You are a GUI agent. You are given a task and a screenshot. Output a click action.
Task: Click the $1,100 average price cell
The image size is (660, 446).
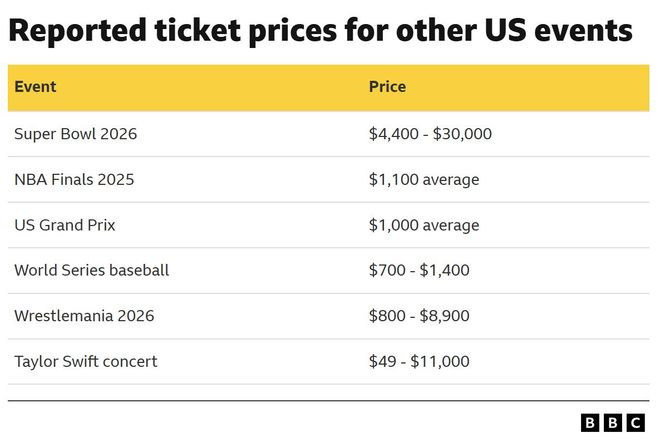click(x=424, y=180)
